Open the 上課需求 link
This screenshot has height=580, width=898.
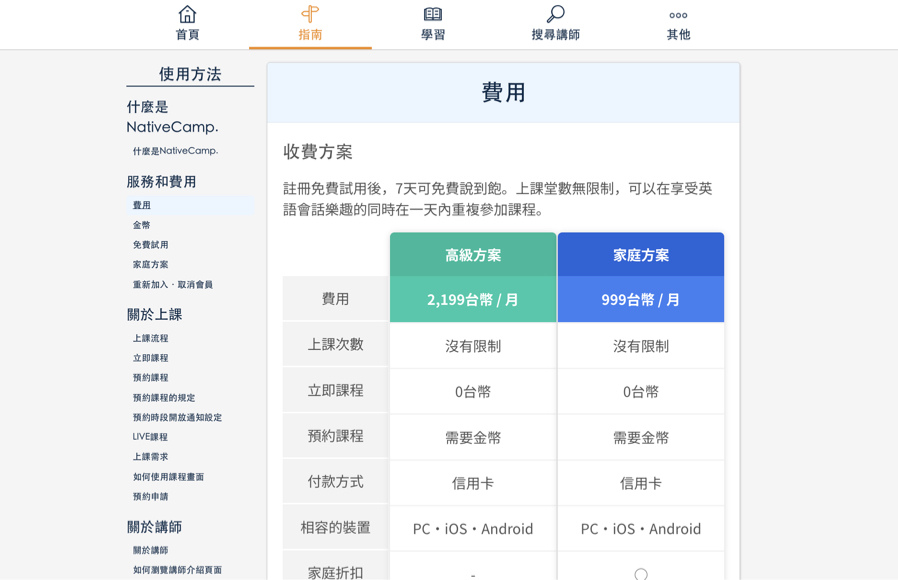(x=151, y=457)
